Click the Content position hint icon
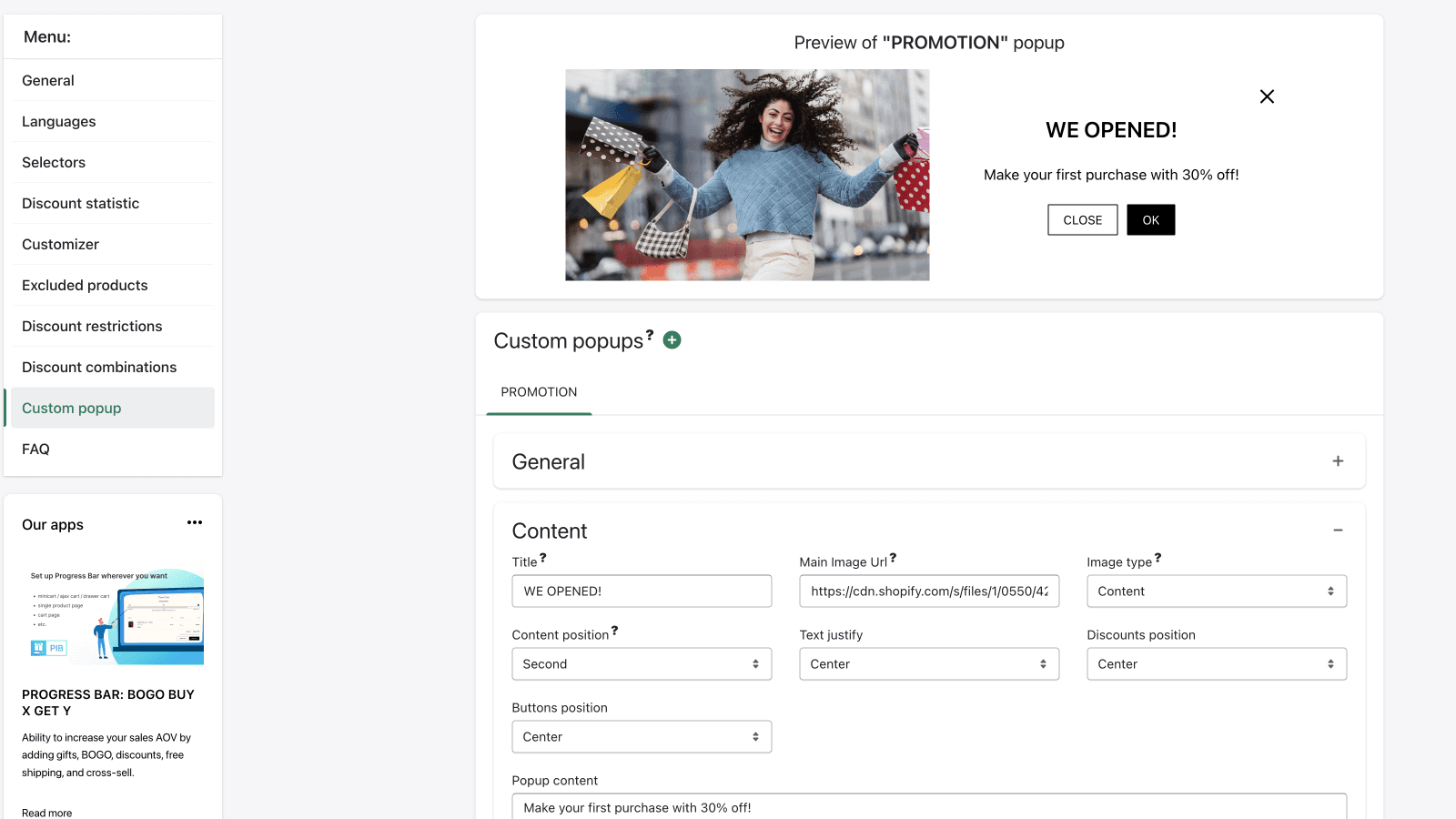Viewport: 1456px width, 819px height. point(615,630)
